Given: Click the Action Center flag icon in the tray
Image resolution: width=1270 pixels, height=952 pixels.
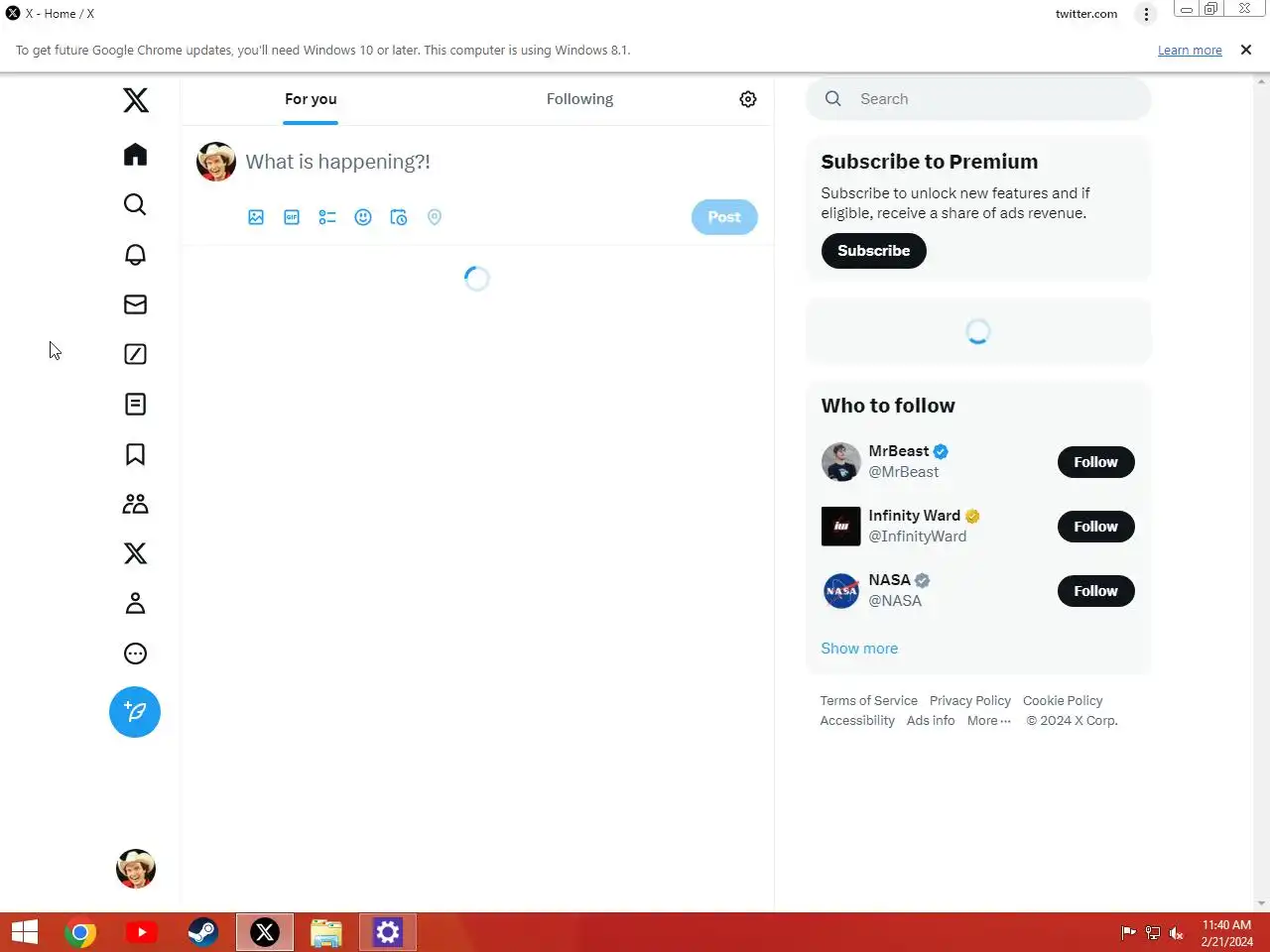Looking at the screenshot, I should tap(1128, 933).
